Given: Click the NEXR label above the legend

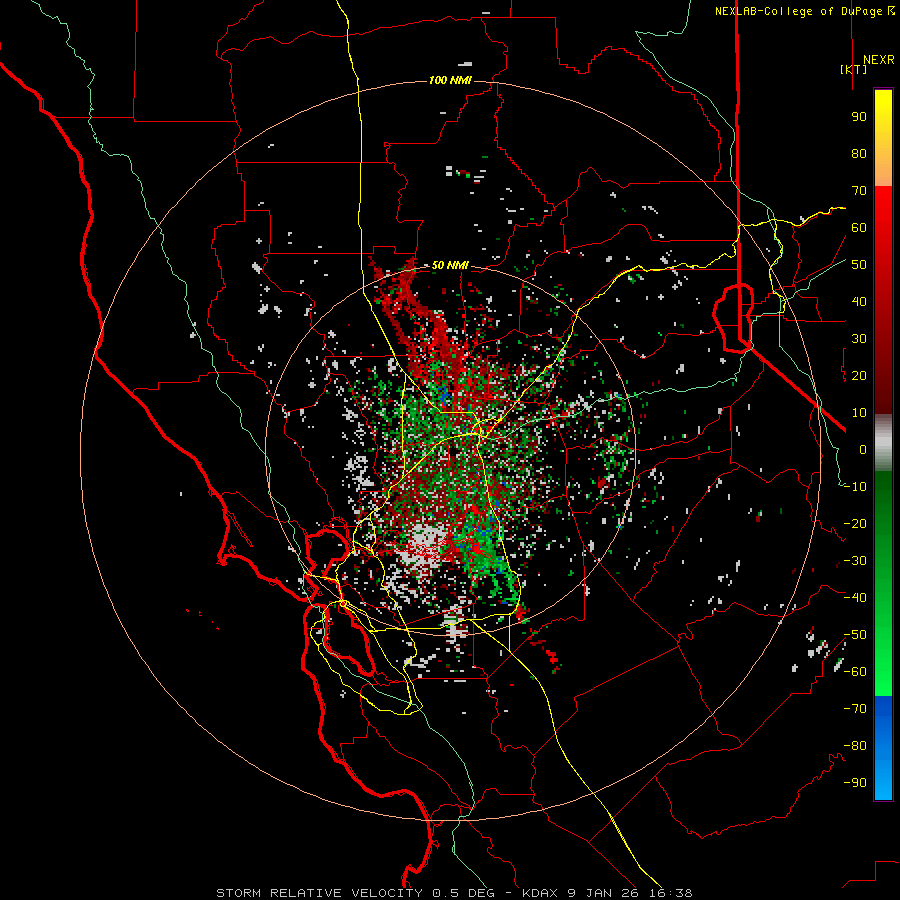Looking at the screenshot, I should [x=878, y=60].
